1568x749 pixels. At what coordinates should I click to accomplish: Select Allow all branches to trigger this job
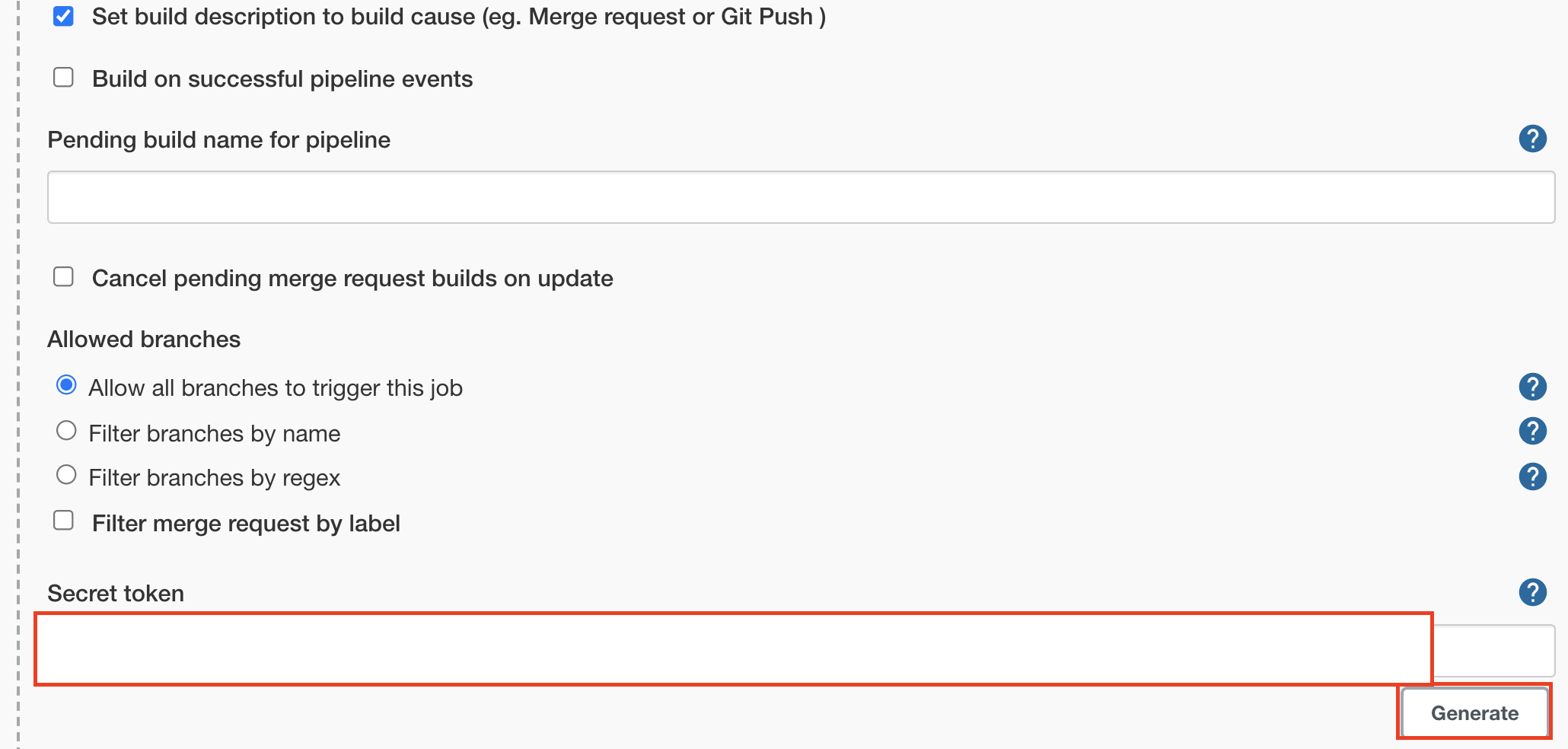coord(66,385)
